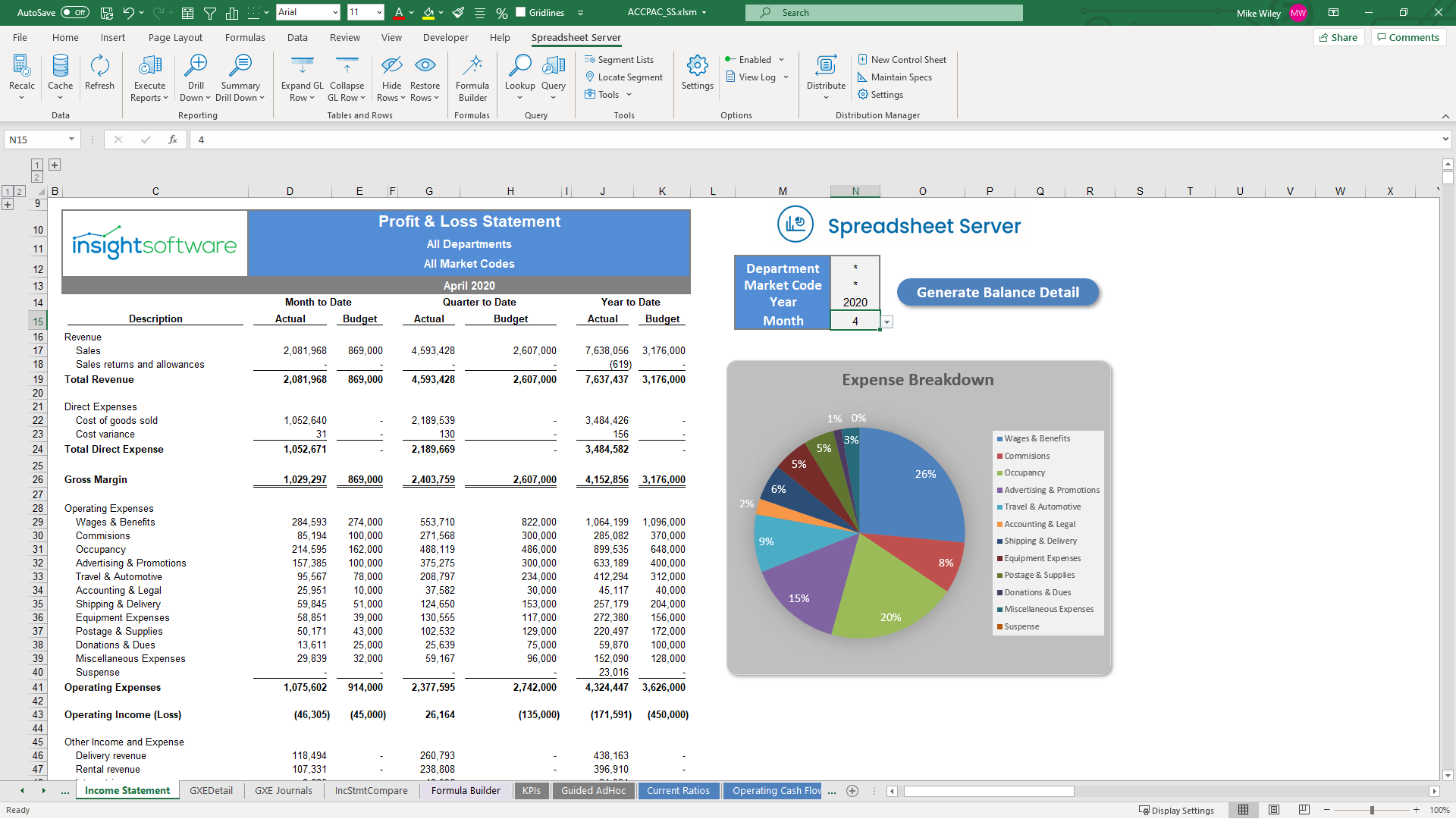Add a new sheet
The width and height of the screenshot is (1456, 819).
point(852,791)
